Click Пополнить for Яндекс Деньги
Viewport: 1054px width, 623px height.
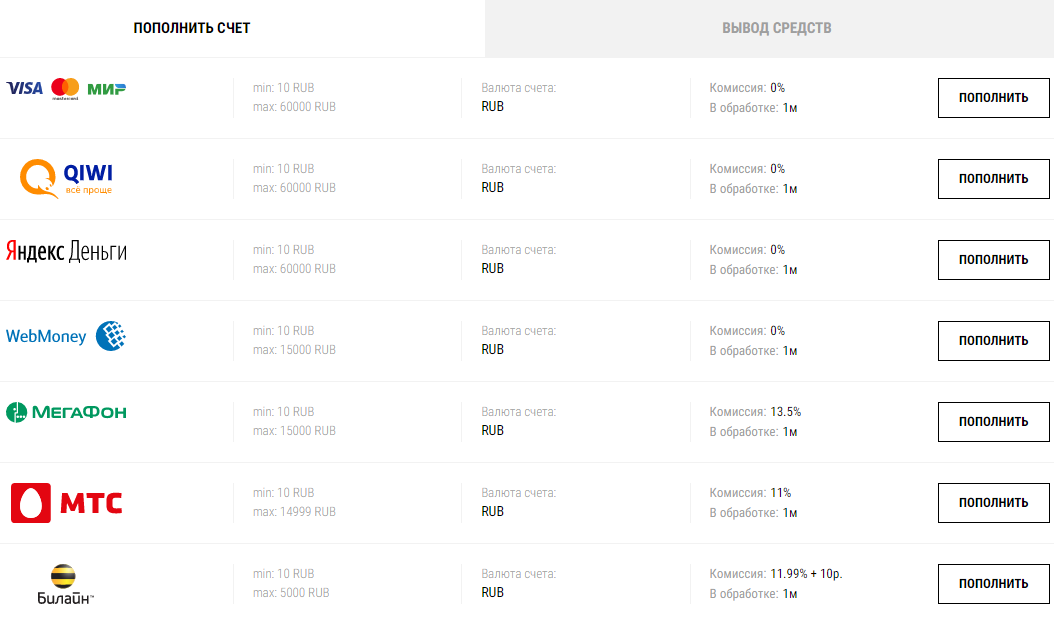(994, 259)
